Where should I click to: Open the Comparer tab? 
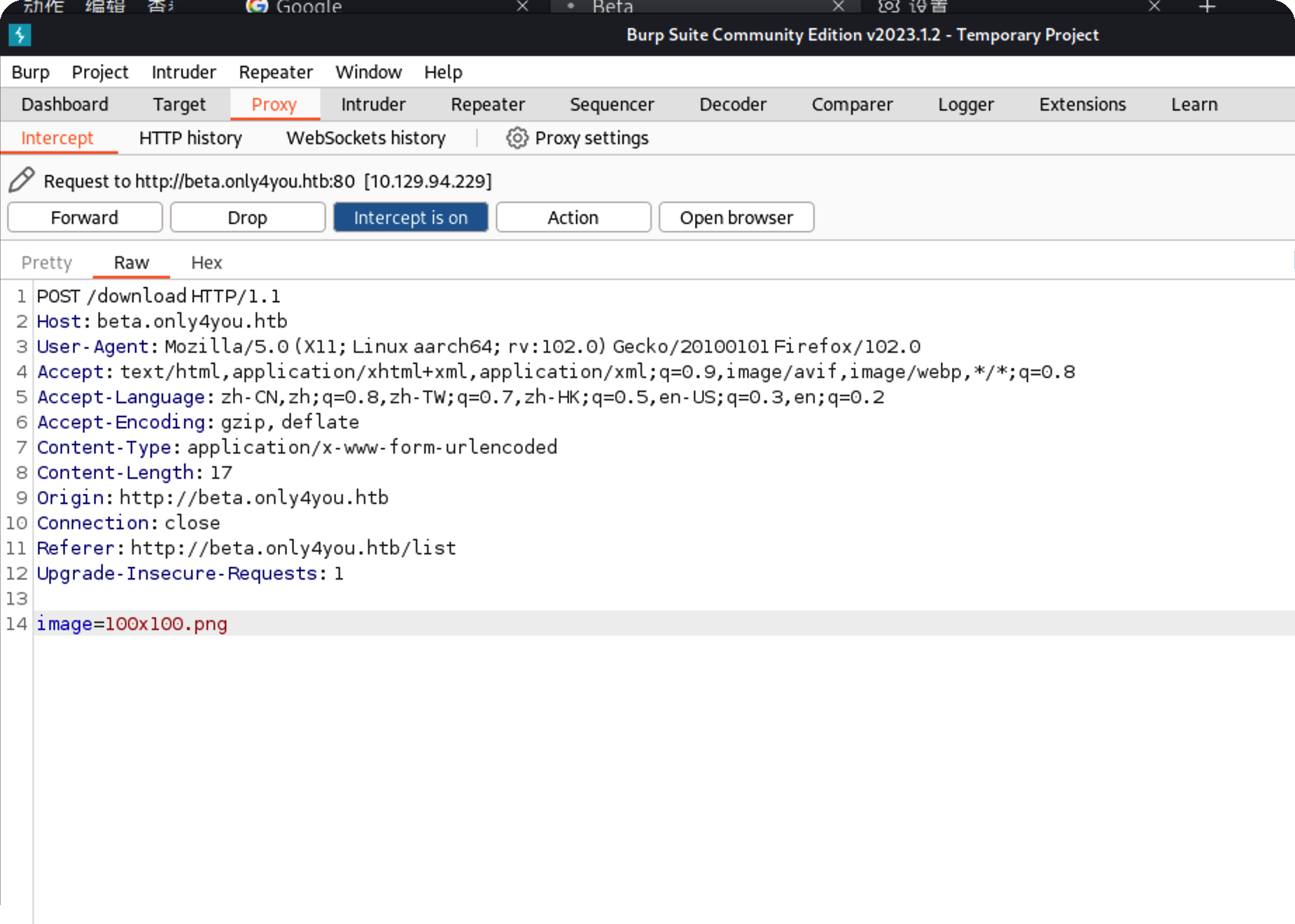pos(852,104)
